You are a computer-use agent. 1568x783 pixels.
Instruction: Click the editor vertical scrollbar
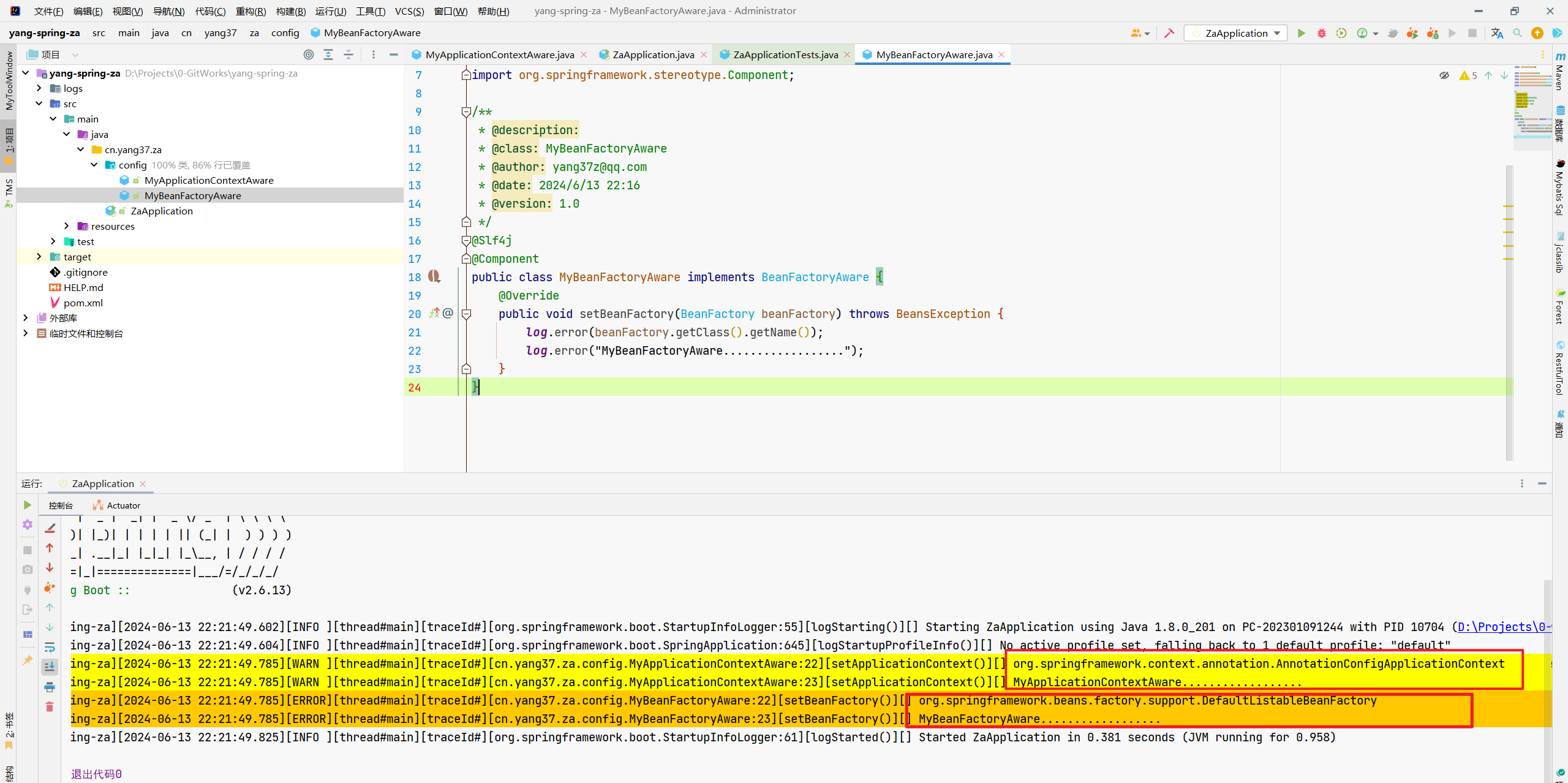coord(1509,312)
